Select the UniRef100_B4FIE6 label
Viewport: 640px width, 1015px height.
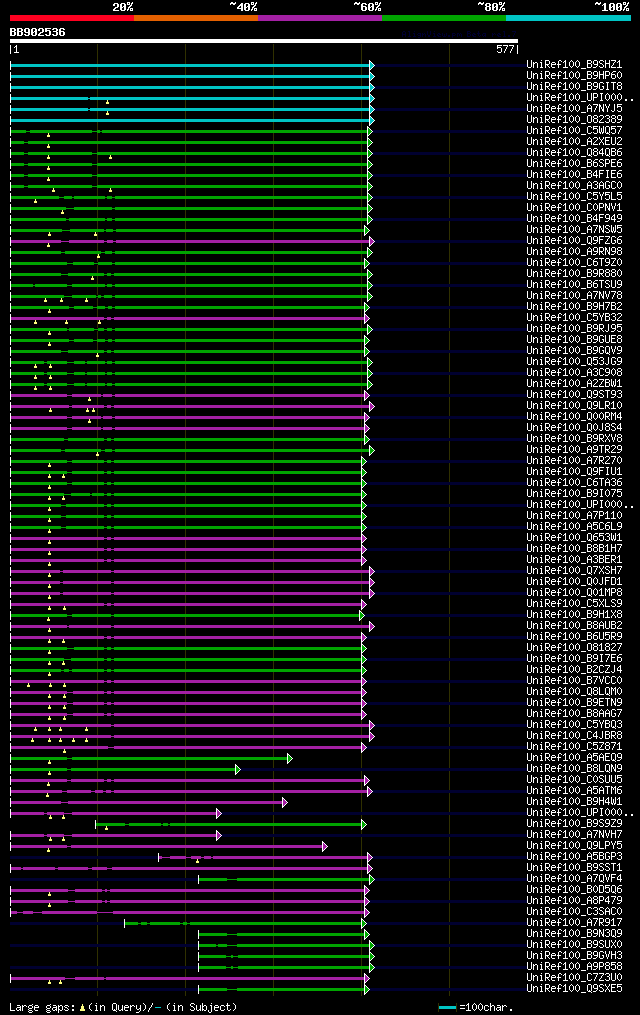point(574,175)
